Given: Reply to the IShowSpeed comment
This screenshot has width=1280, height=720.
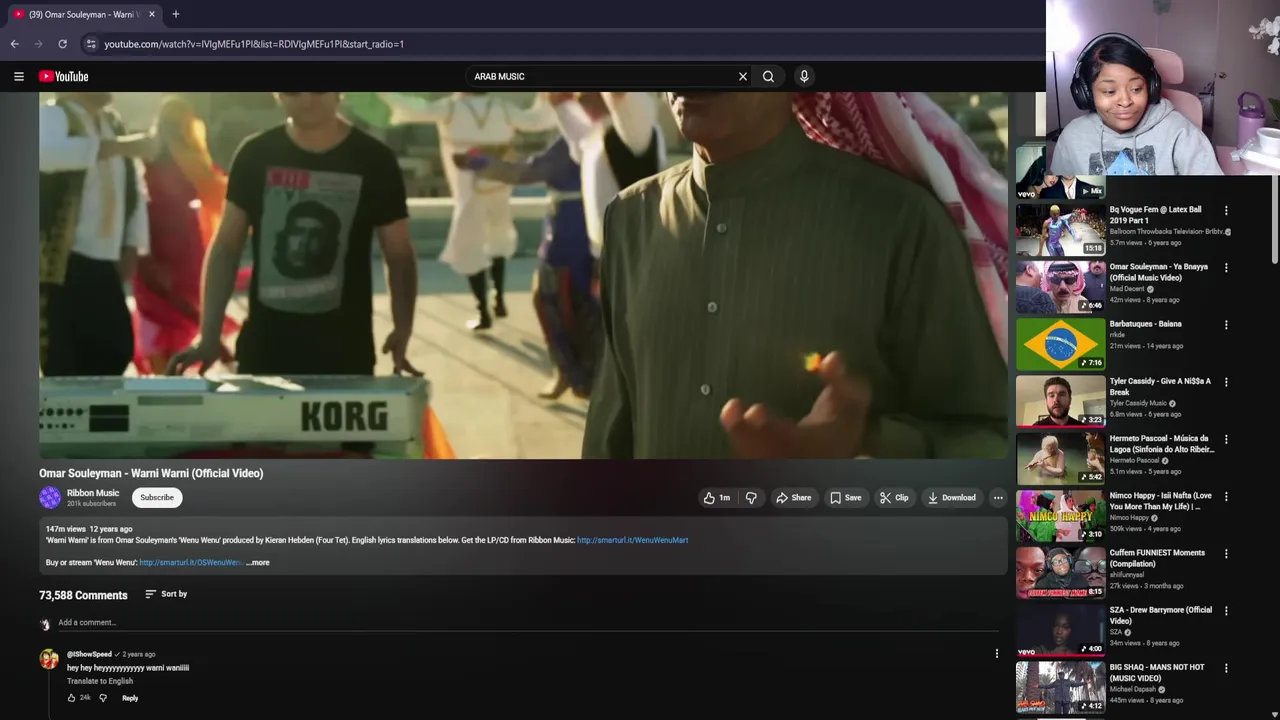Looking at the screenshot, I should click(130, 698).
